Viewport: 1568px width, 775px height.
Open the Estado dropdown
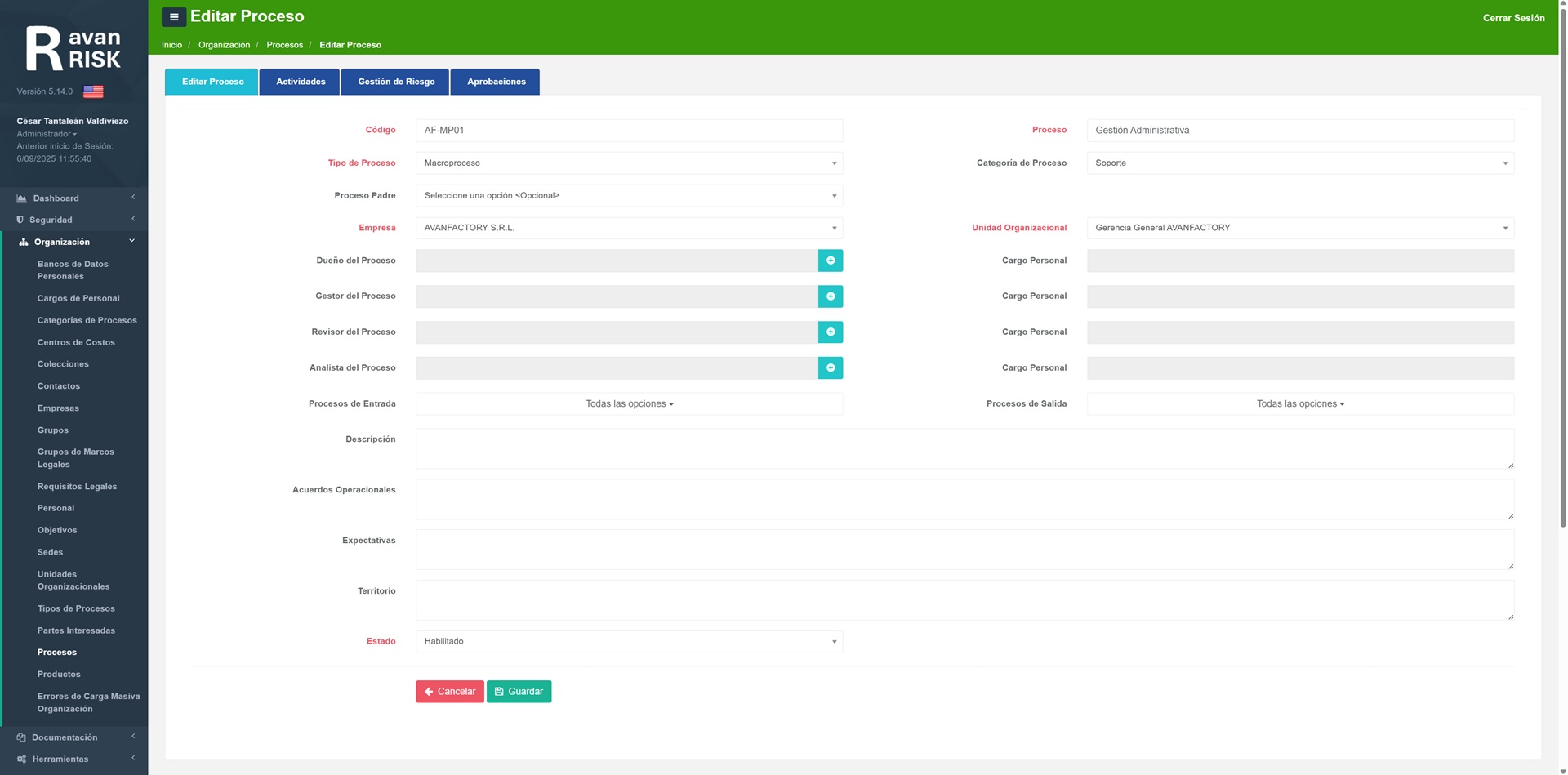(629, 642)
